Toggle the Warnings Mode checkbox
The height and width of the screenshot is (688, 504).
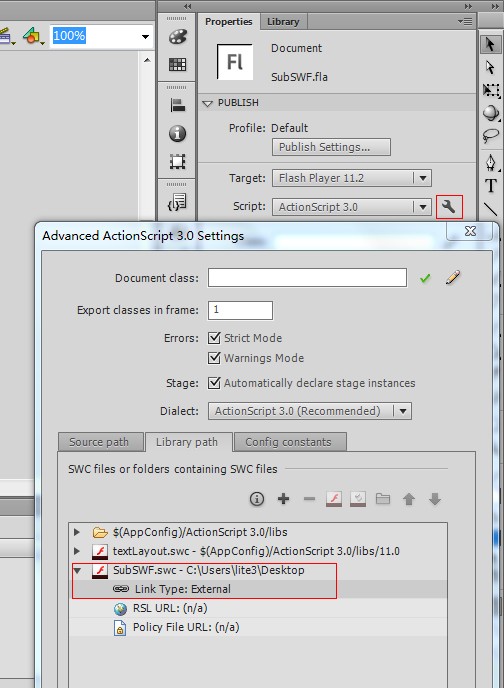click(x=214, y=358)
